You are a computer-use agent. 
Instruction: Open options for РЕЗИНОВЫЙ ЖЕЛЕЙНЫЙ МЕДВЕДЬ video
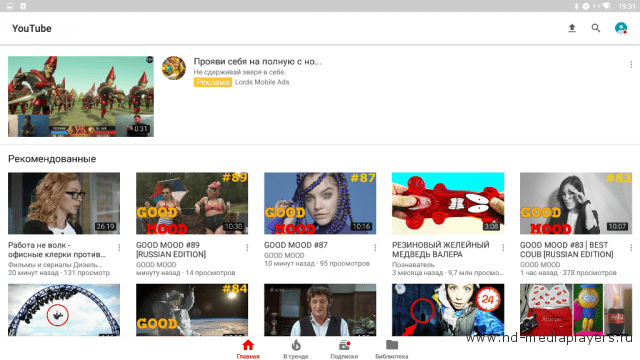(x=503, y=248)
